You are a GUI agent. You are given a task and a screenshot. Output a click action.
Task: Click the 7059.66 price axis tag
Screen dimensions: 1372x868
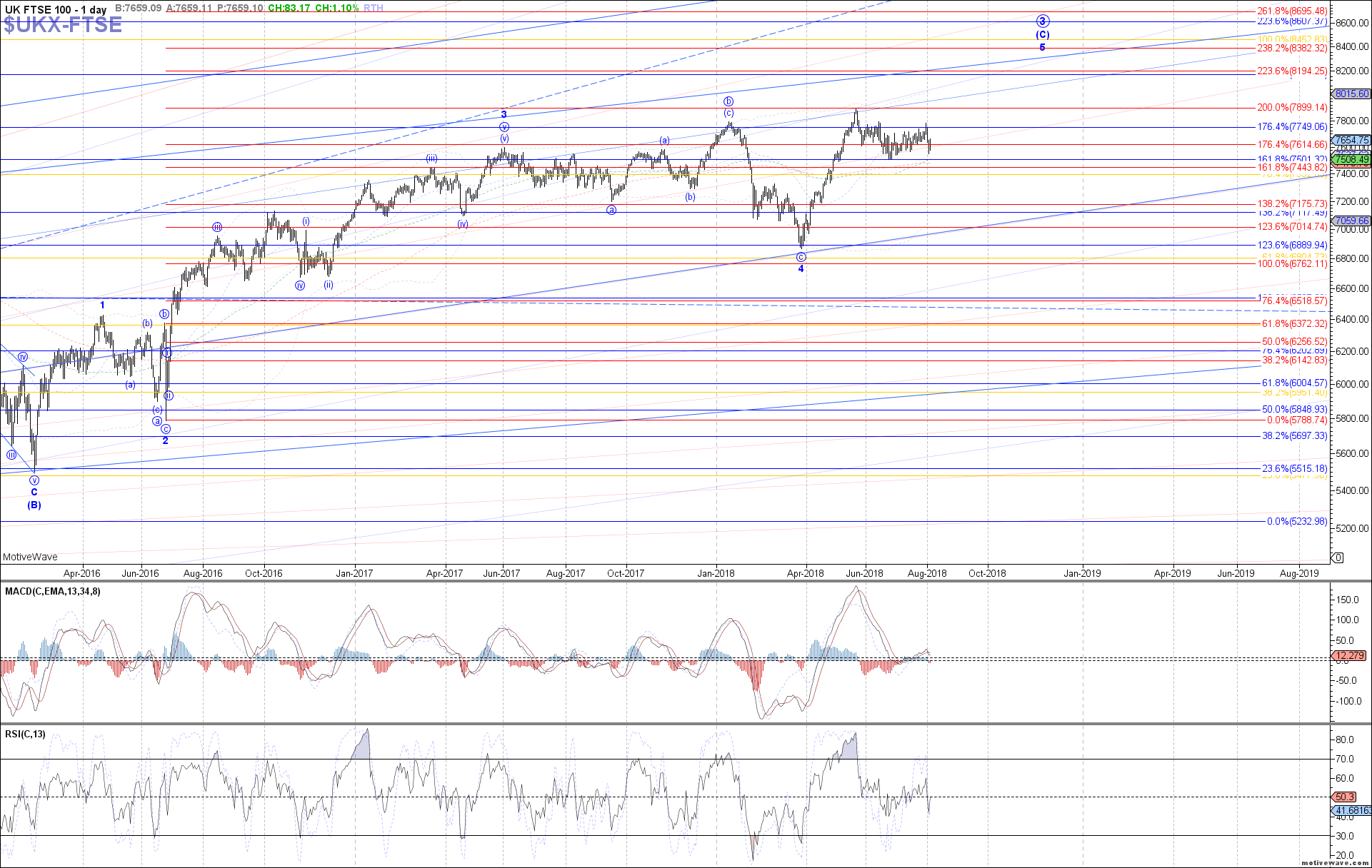[x=1351, y=221]
